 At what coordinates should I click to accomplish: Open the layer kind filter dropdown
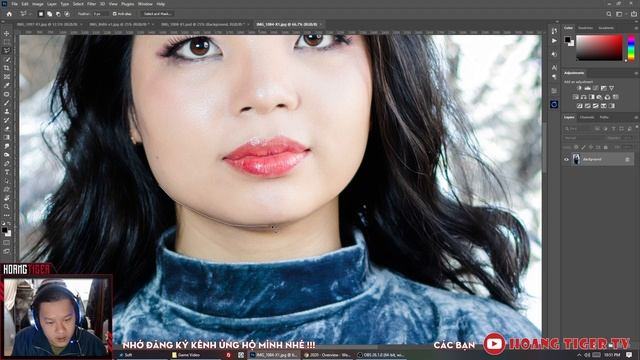(578, 129)
